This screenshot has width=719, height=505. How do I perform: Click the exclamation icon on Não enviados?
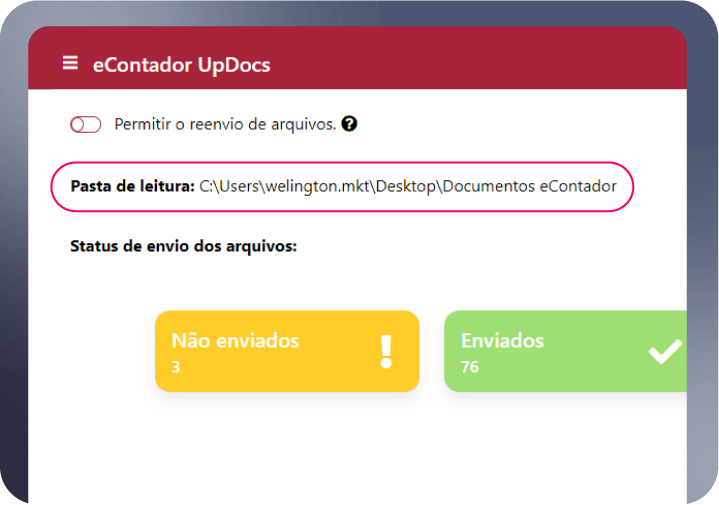(x=386, y=351)
